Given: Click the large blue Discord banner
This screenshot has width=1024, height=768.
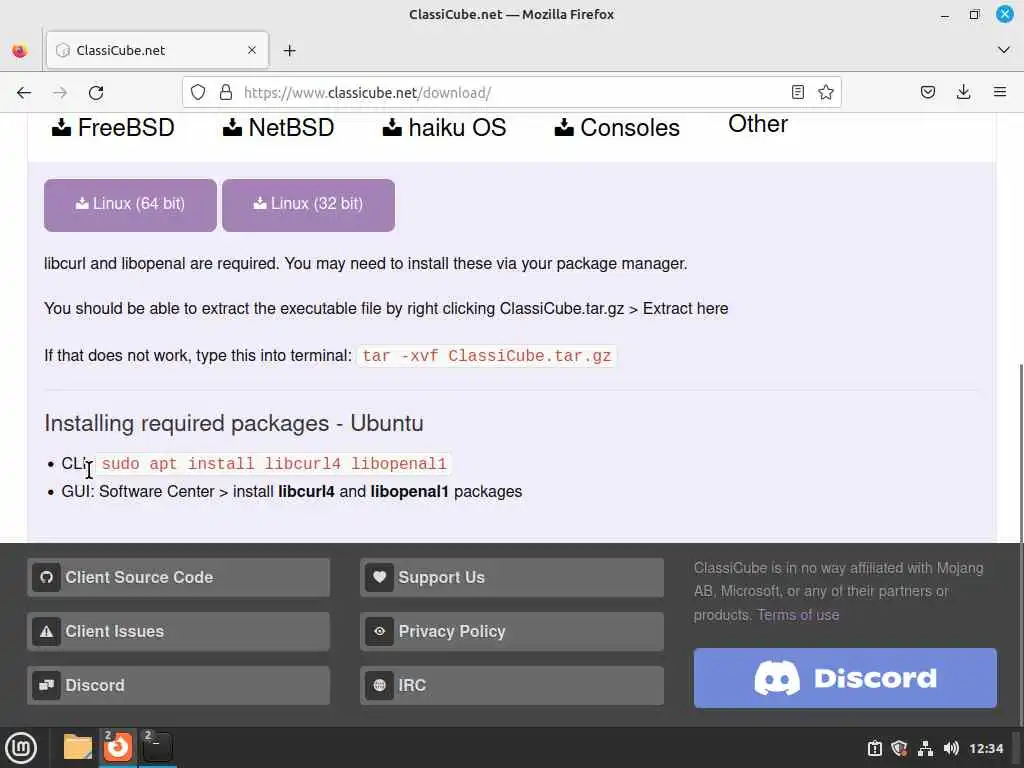Looking at the screenshot, I should (x=845, y=678).
